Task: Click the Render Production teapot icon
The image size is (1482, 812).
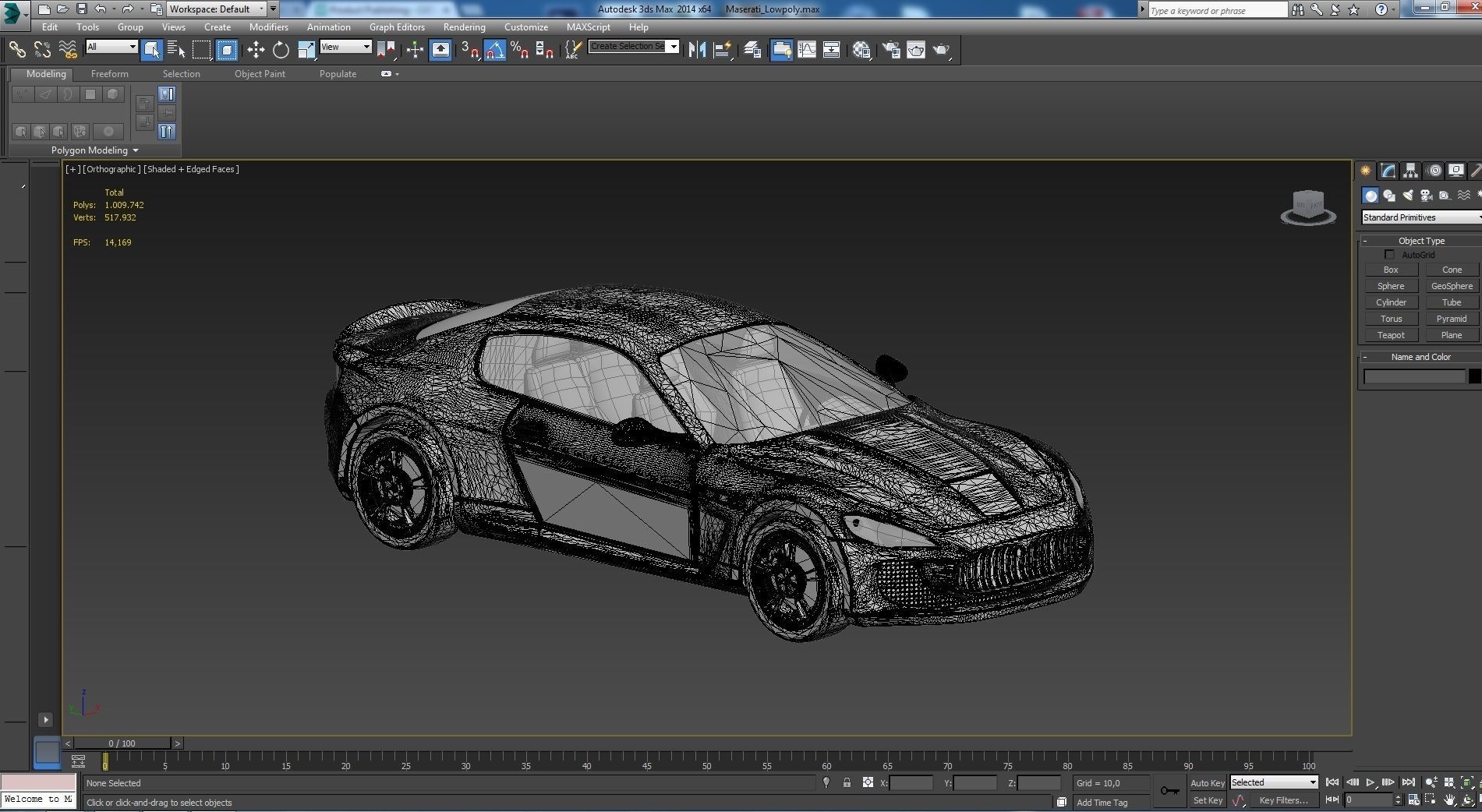Action: pyautogui.click(x=942, y=50)
